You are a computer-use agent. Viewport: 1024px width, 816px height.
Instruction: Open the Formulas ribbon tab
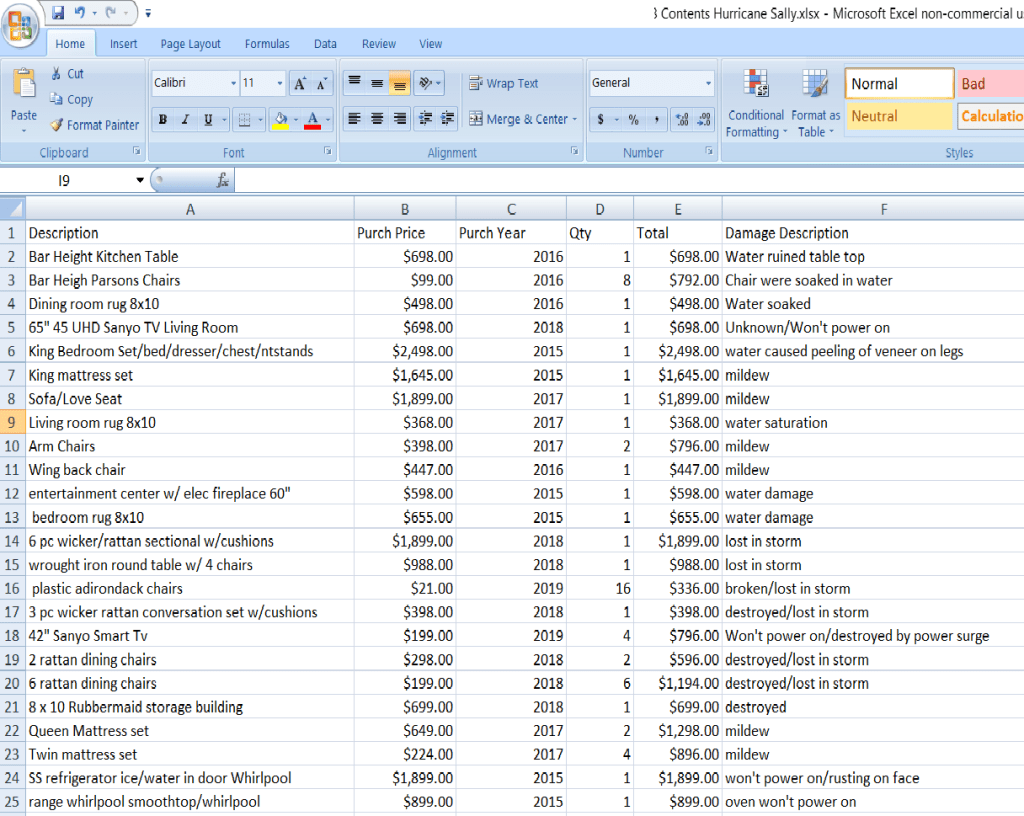coord(267,44)
